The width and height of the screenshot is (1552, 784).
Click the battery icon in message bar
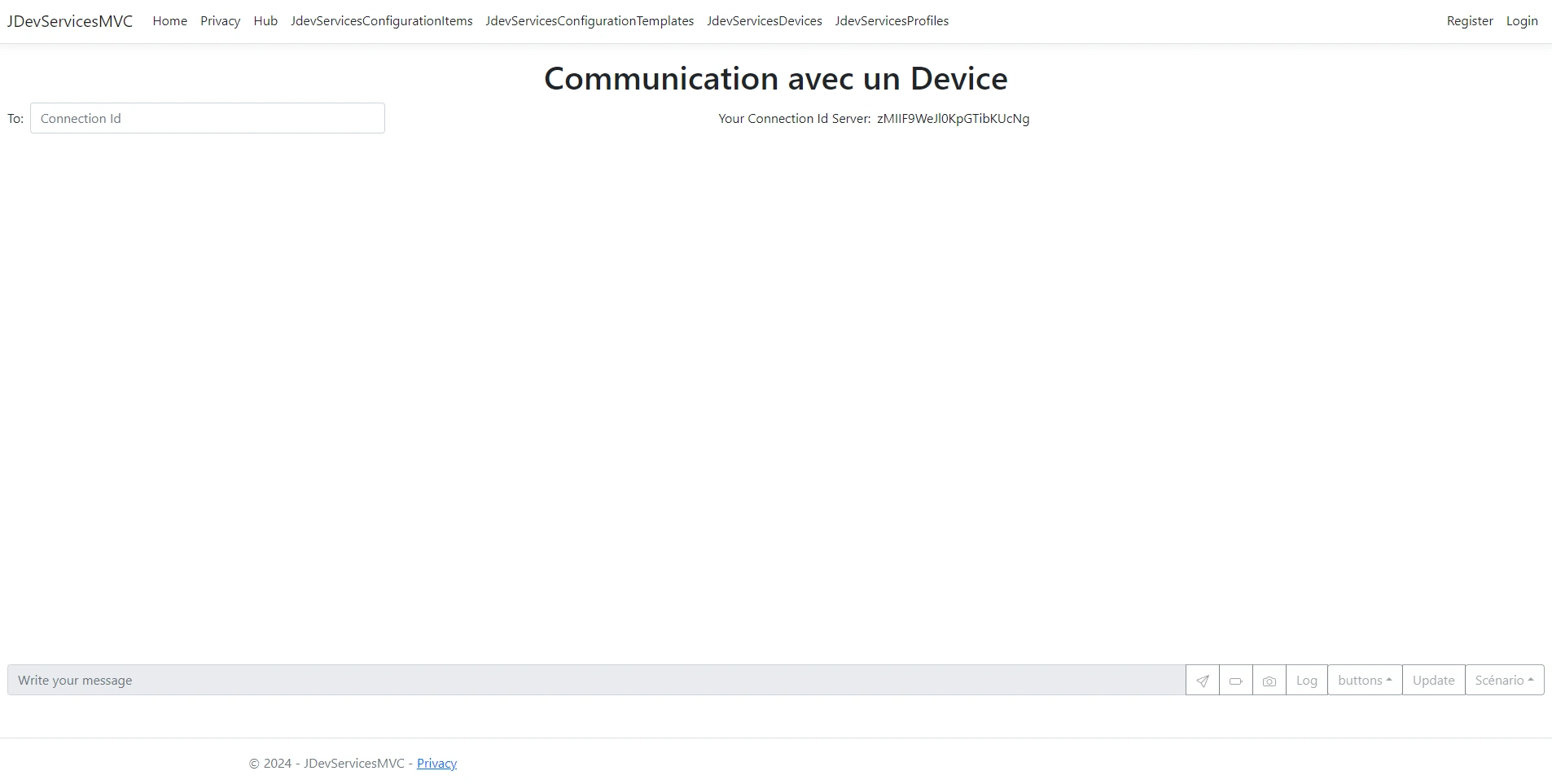point(1235,680)
